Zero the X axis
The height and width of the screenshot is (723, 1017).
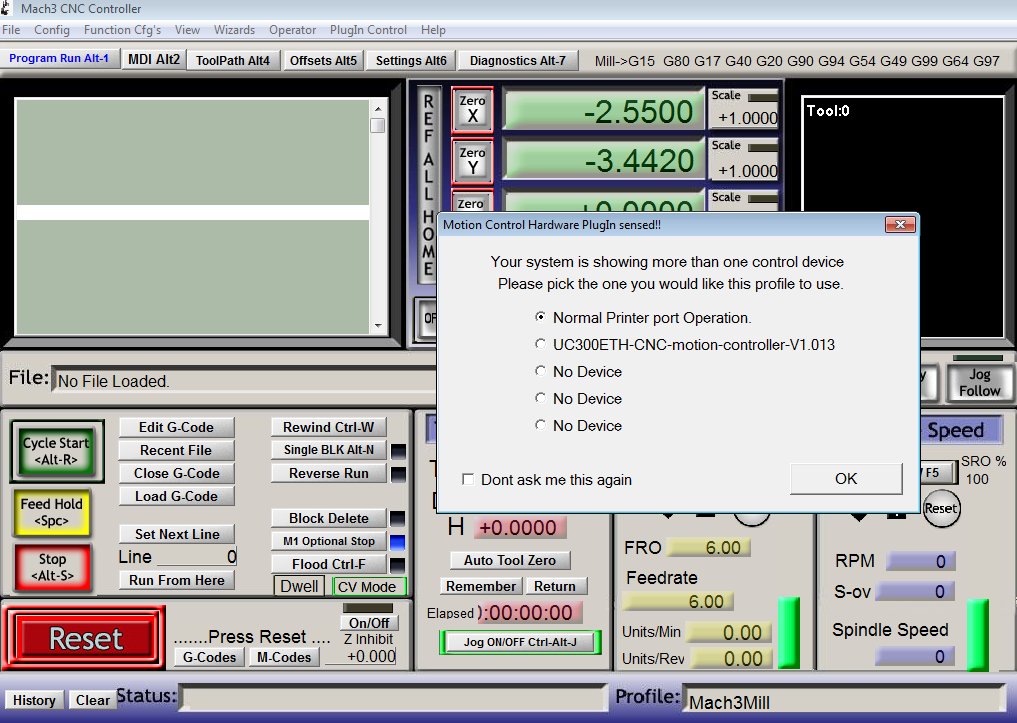(x=472, y=110)
